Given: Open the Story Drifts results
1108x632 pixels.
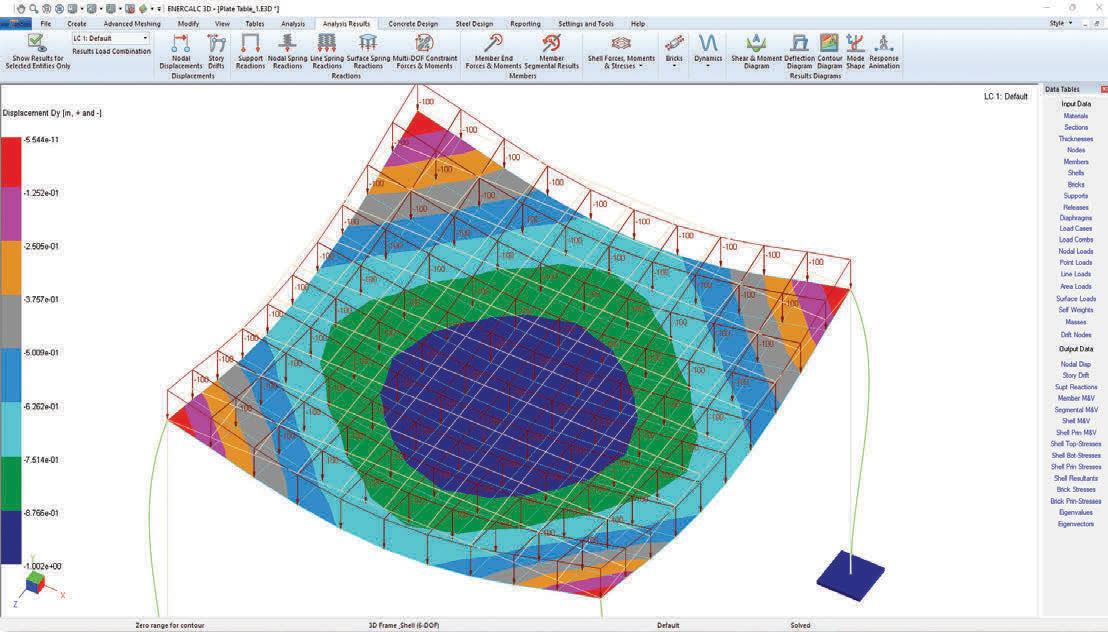Looking at the screenshot, I should click(216, 52).
